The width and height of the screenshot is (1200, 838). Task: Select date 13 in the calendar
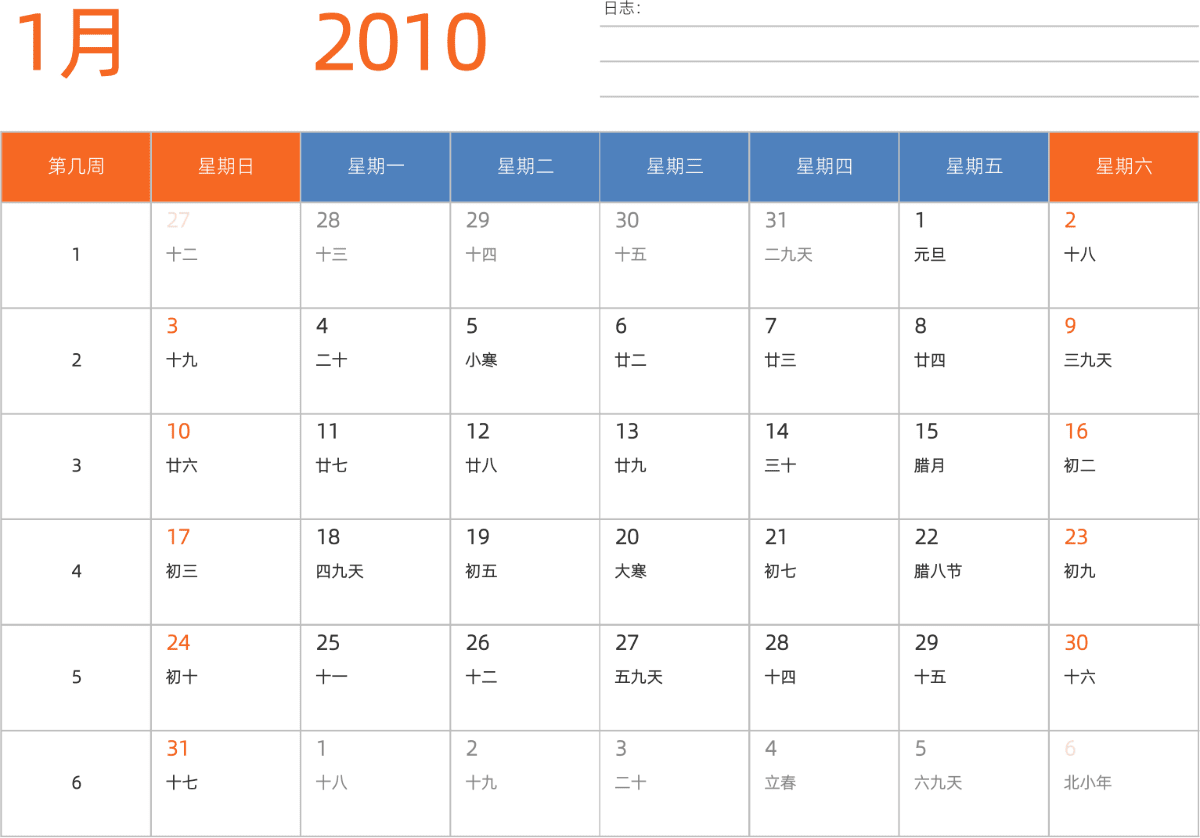click(627, 432)
